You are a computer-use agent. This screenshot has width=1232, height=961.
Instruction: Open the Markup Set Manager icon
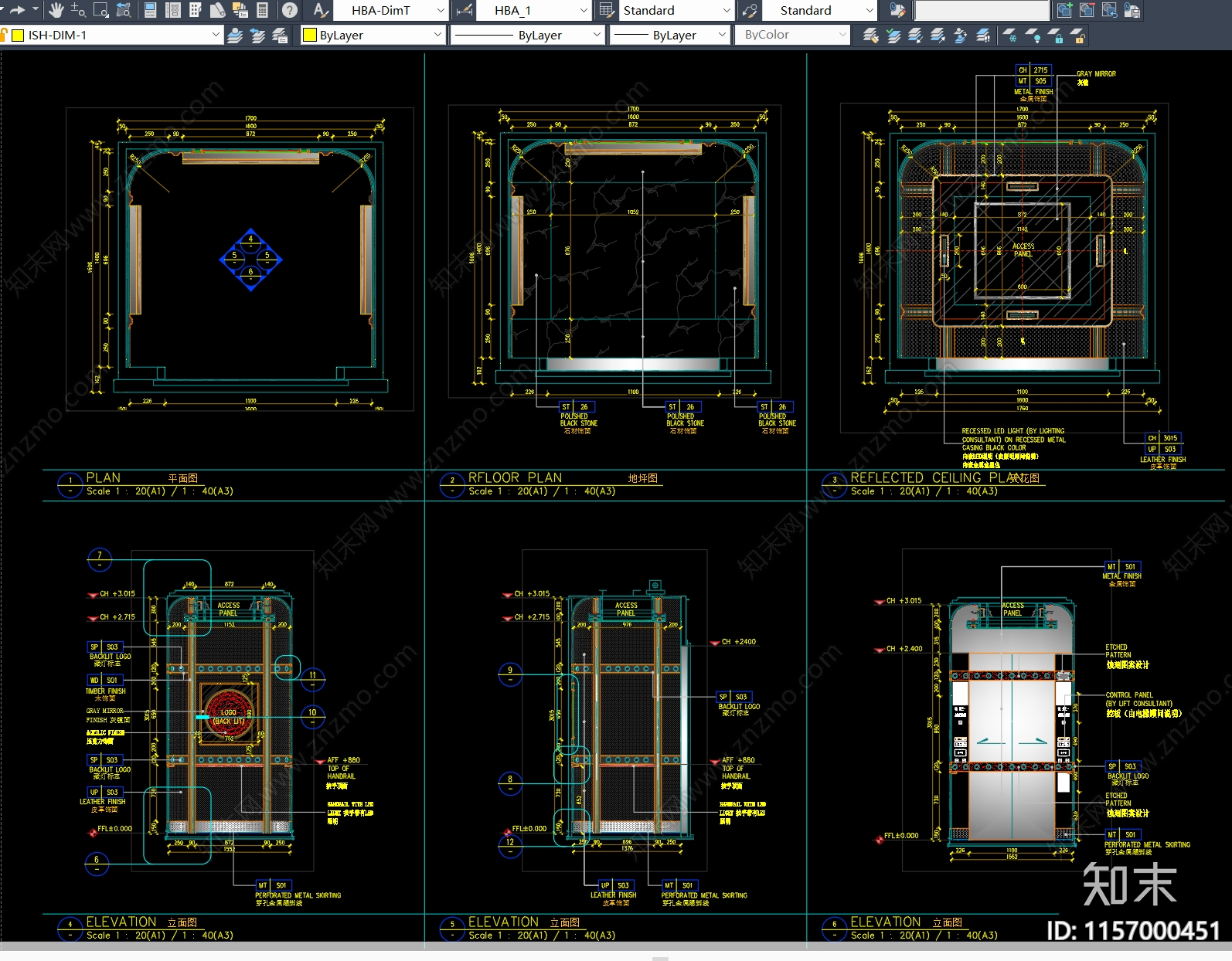[240, 10]
